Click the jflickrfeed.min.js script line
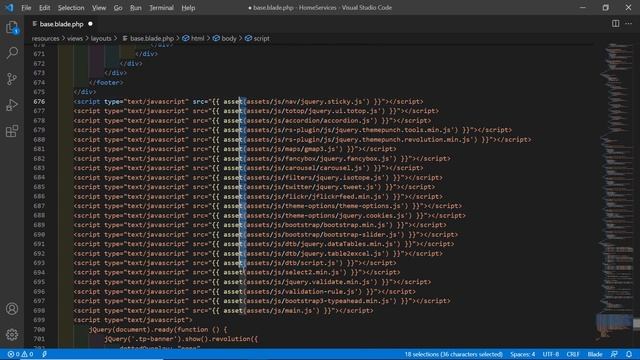The height and width of the screenshot is (360, 640). (258, 197)
